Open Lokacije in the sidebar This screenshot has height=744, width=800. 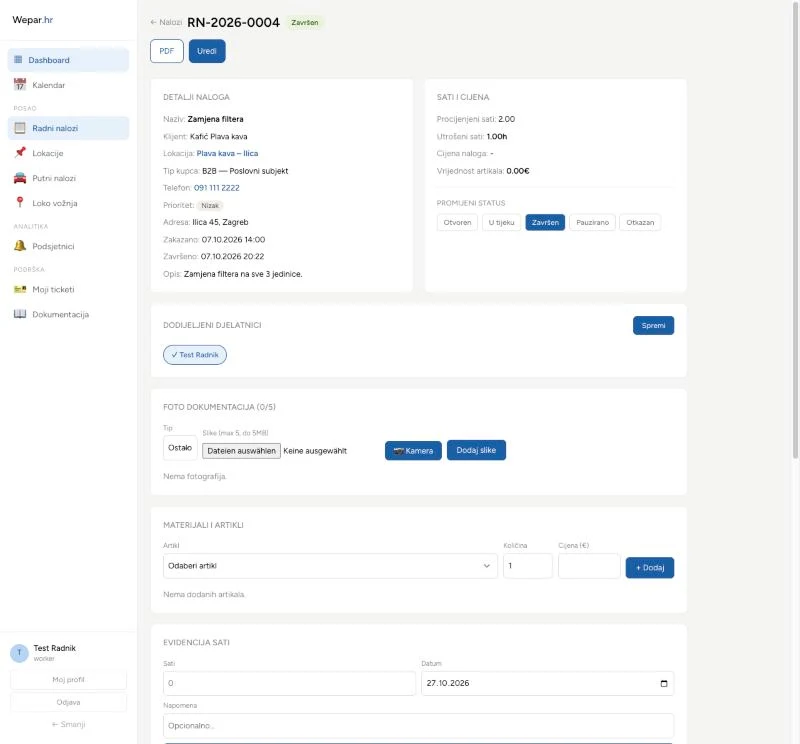68,153
